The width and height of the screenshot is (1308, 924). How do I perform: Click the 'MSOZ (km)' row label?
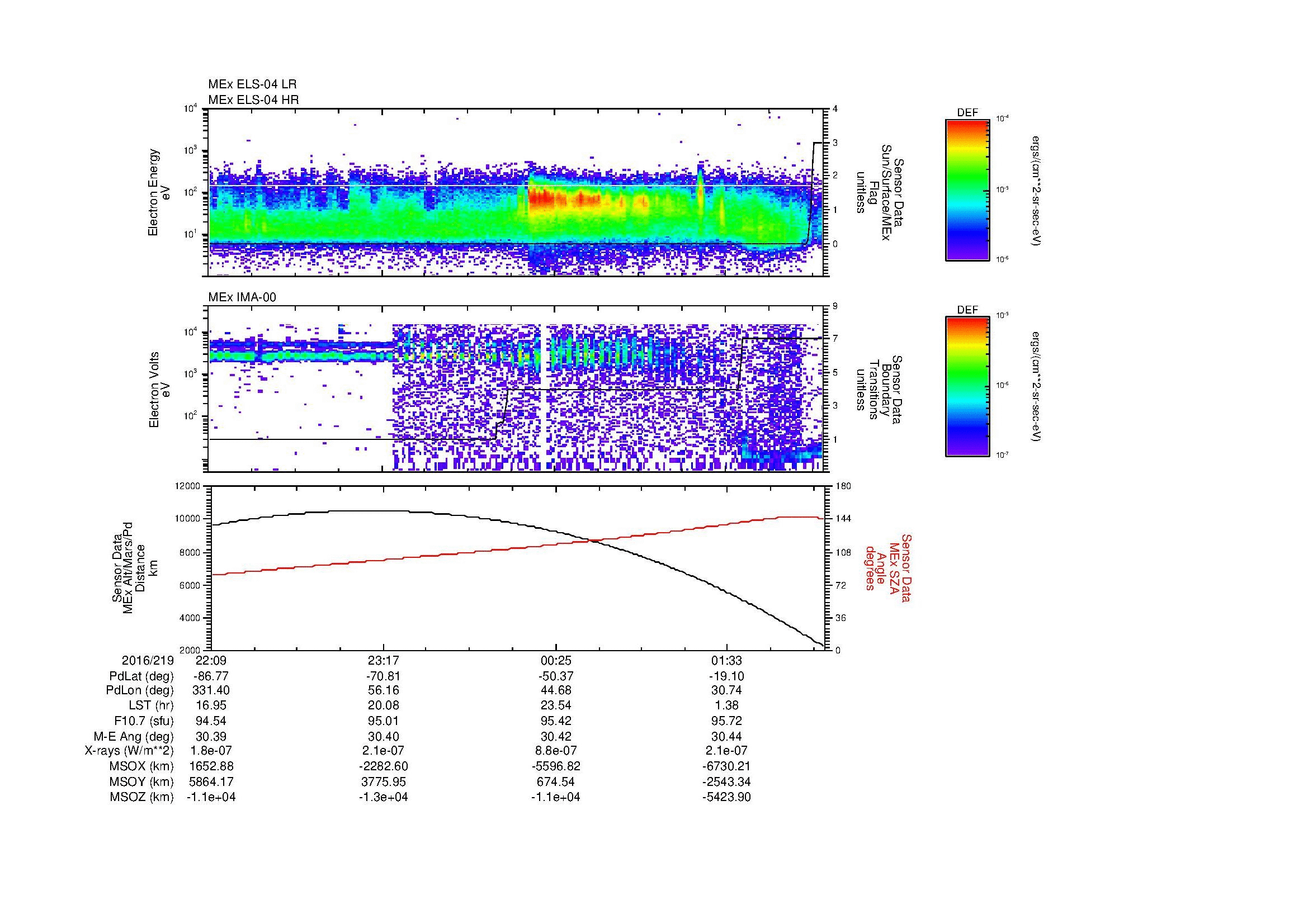pyautogui.click(x=142, y=797)
